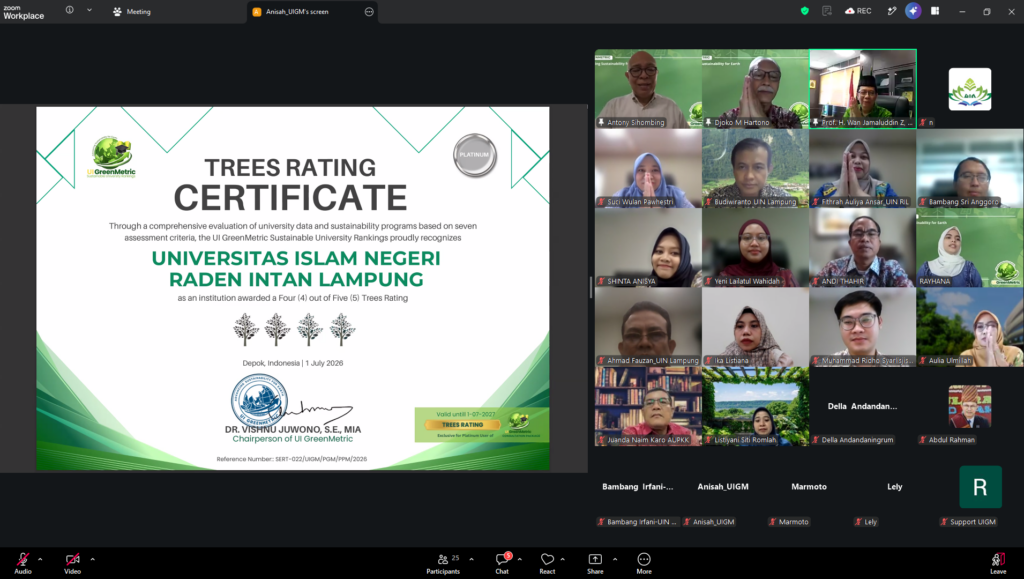Image resolution: width=1024 pixels, height=579 pixels.
Task: Expand the Audio settings caret
Action: coord(40,559)
